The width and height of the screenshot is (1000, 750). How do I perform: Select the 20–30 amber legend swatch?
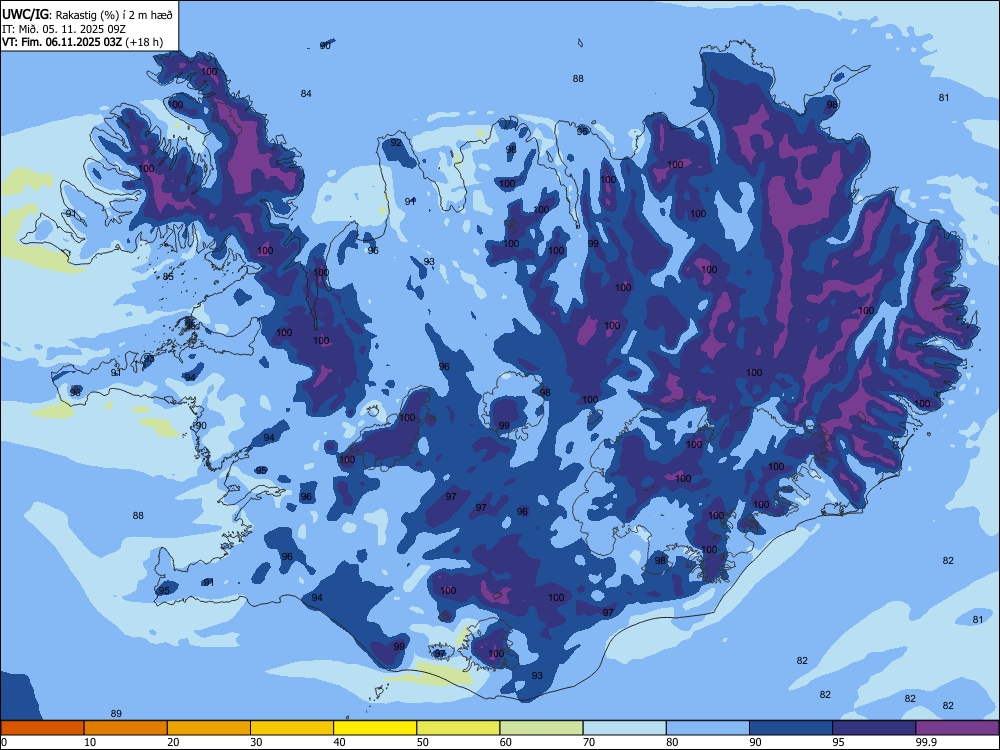pyautogui.click(x=209, y=728)
